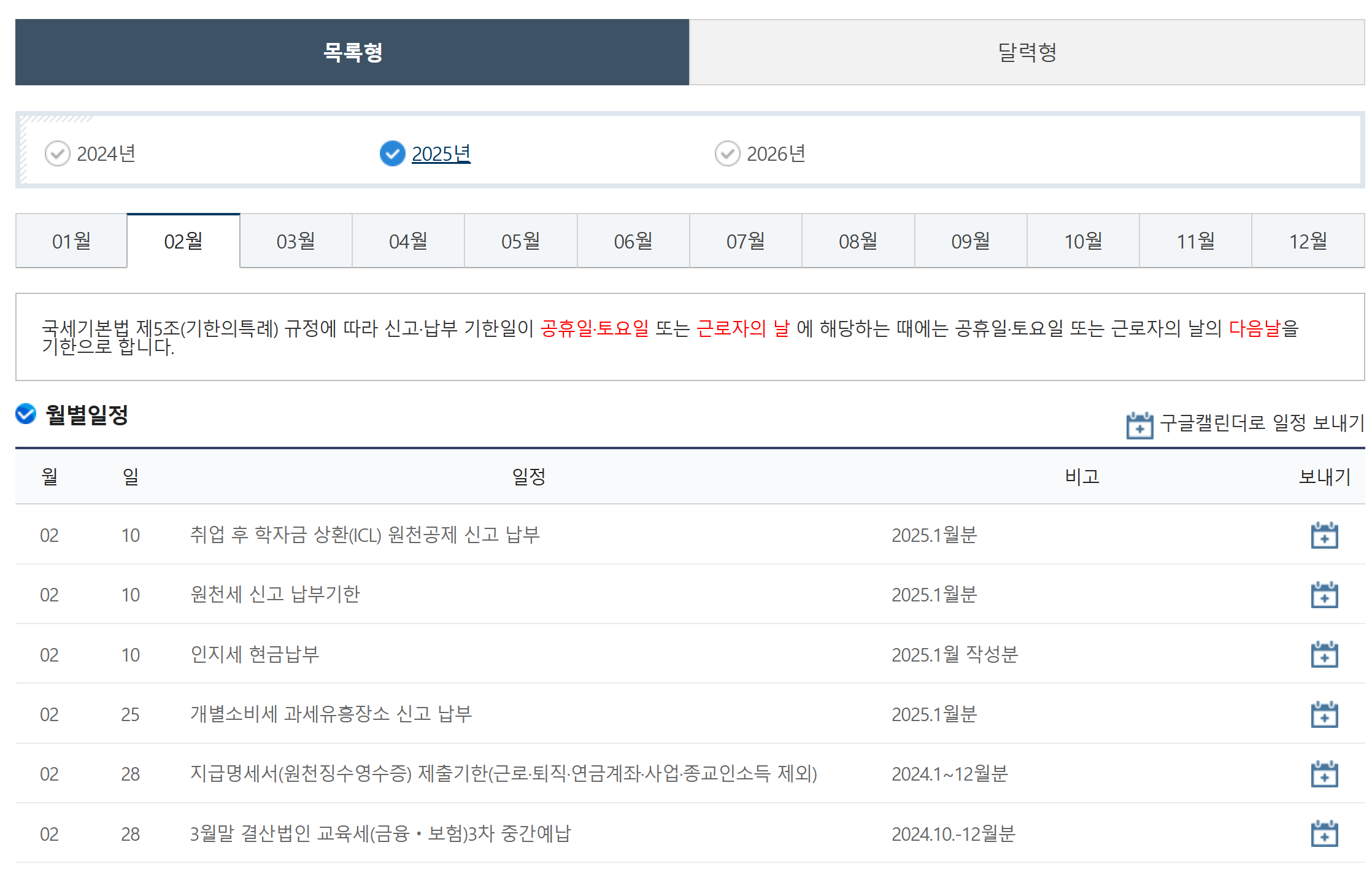Viewport: 1372px width, 869px height.
Task: Click 구글캘린더로 일정 보내기 link
Action: coord(1262,423)
